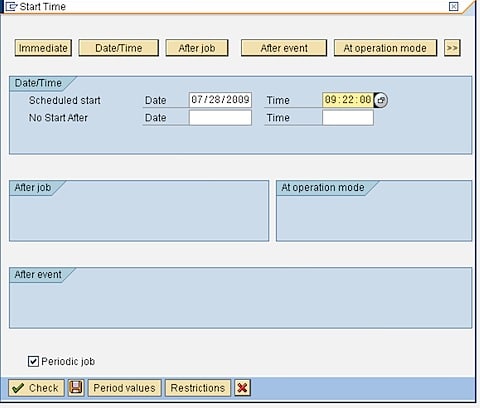The width and height of the screenshot is (480, 408).
Task: Open the Period values dialog
Action: [x=125, y=388]
